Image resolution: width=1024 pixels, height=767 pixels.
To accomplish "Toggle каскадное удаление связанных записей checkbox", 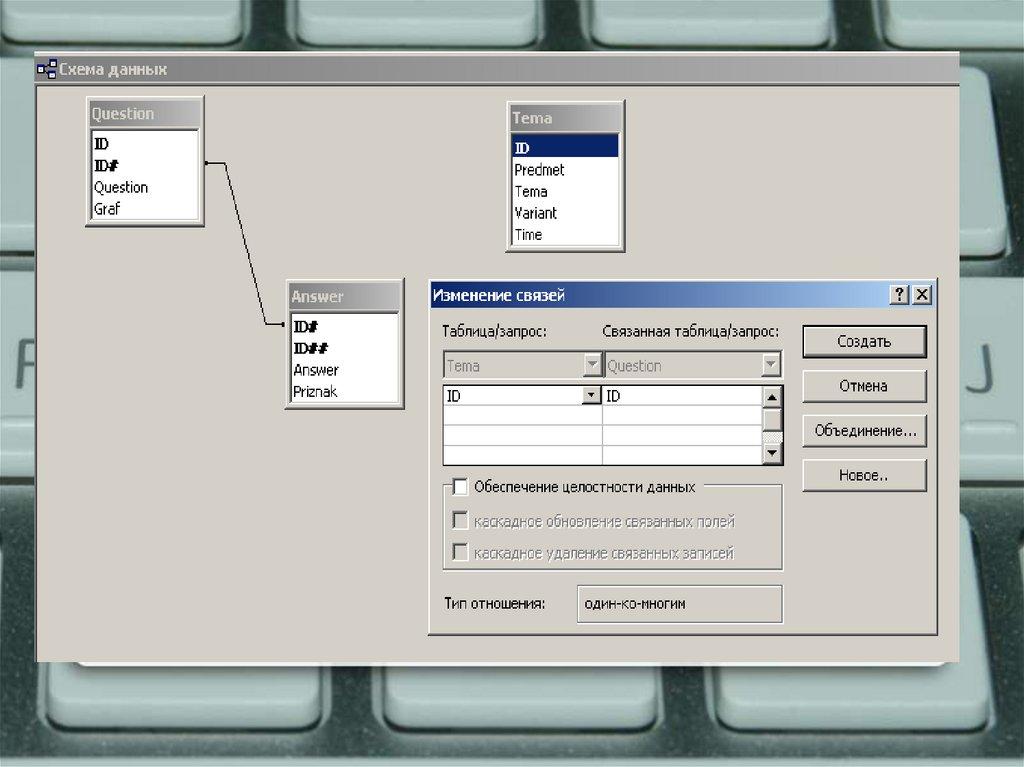I will [x=460, y=552].
